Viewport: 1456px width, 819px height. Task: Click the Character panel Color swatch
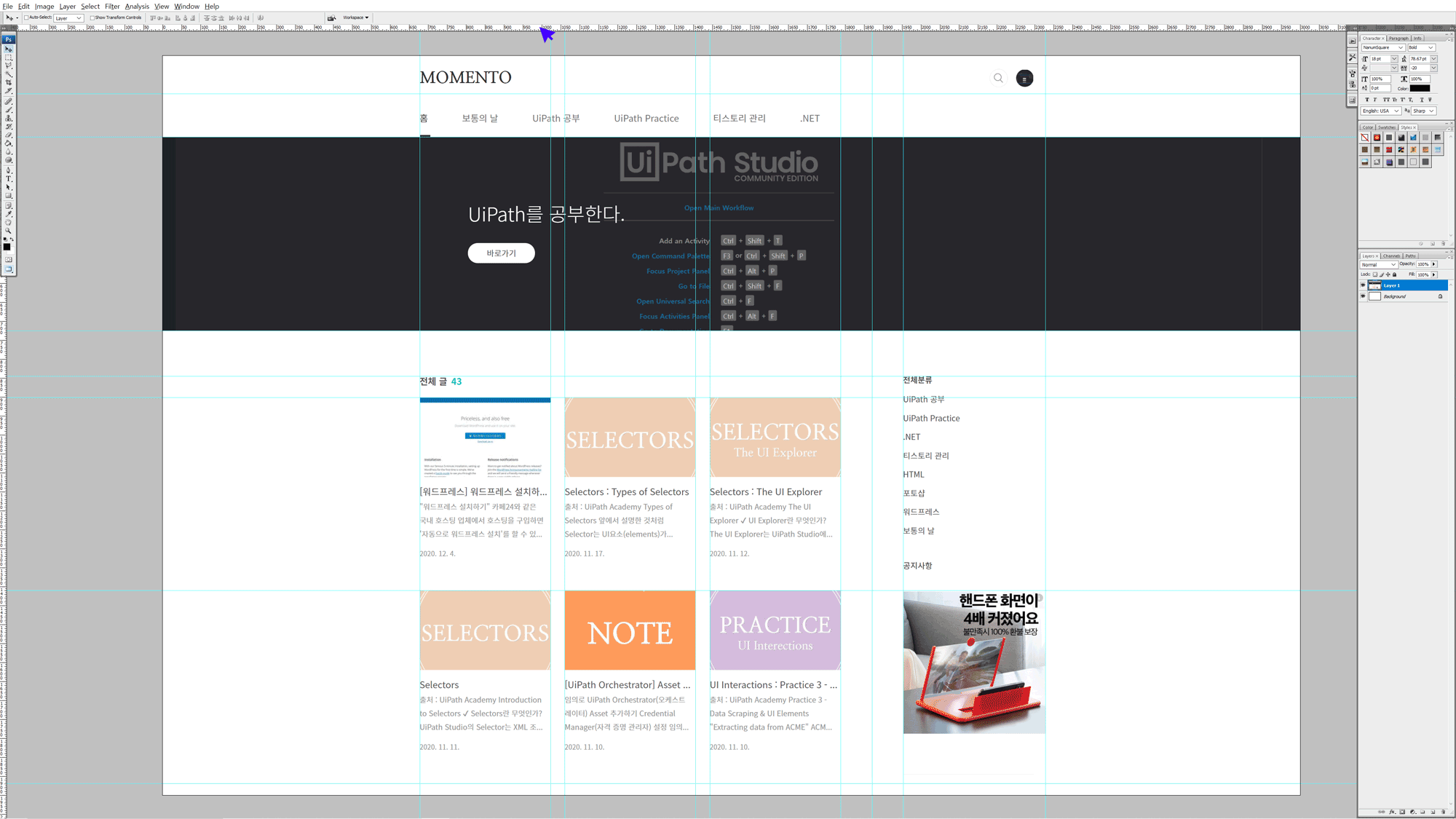point(1420,88)
